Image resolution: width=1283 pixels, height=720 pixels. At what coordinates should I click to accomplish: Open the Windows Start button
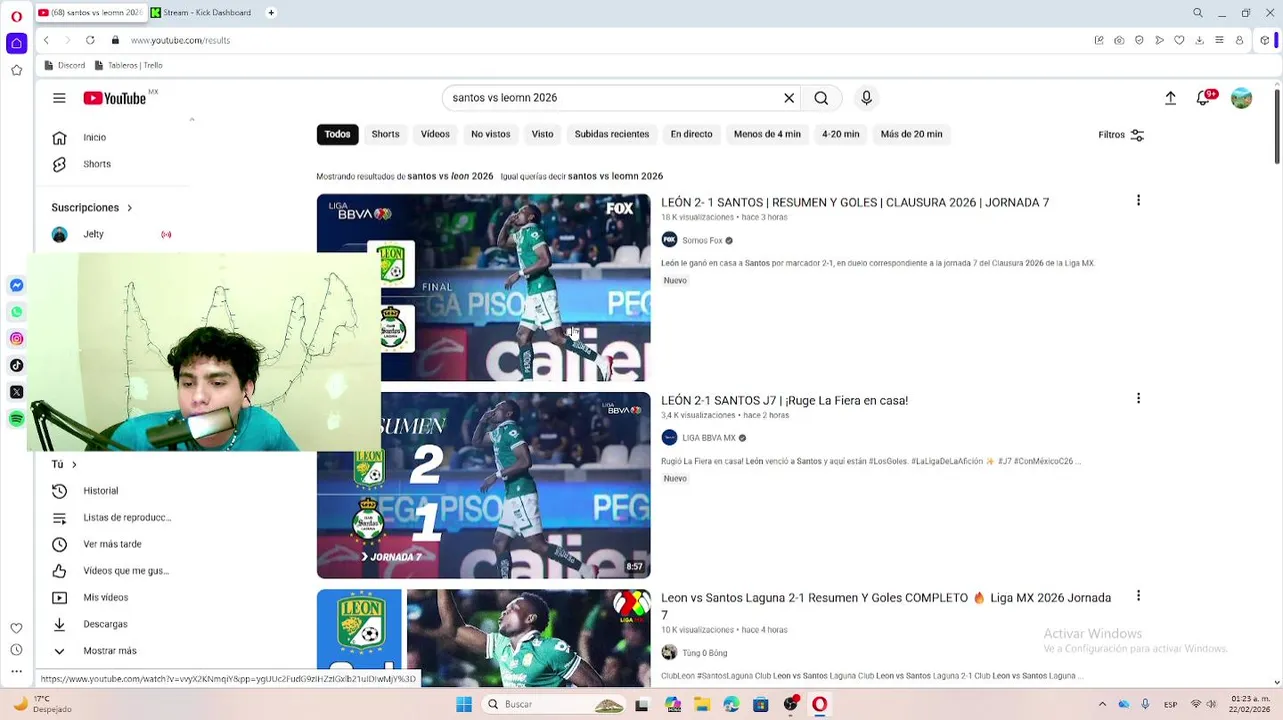464,704
